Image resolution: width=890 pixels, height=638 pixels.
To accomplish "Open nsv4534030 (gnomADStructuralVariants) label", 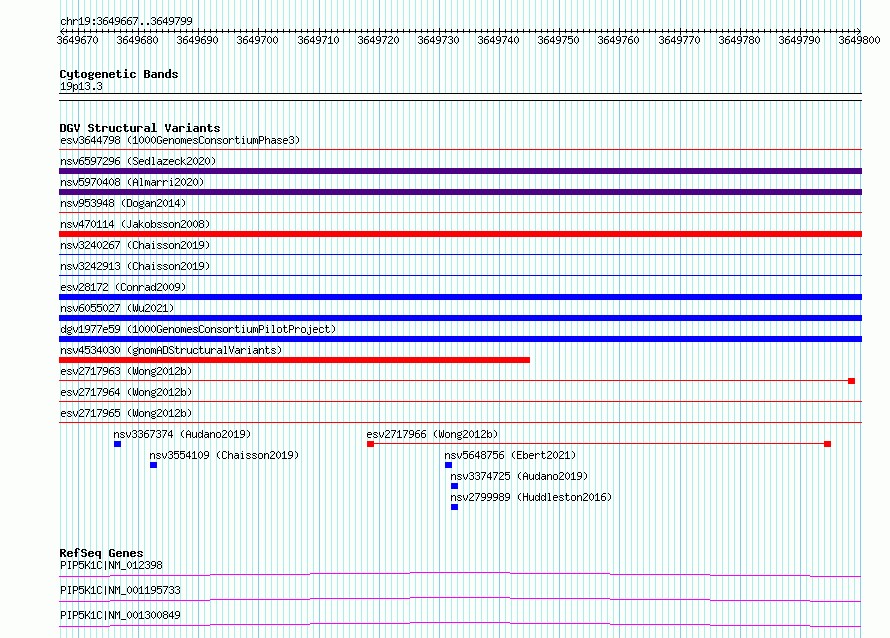I will click(171, 350).
